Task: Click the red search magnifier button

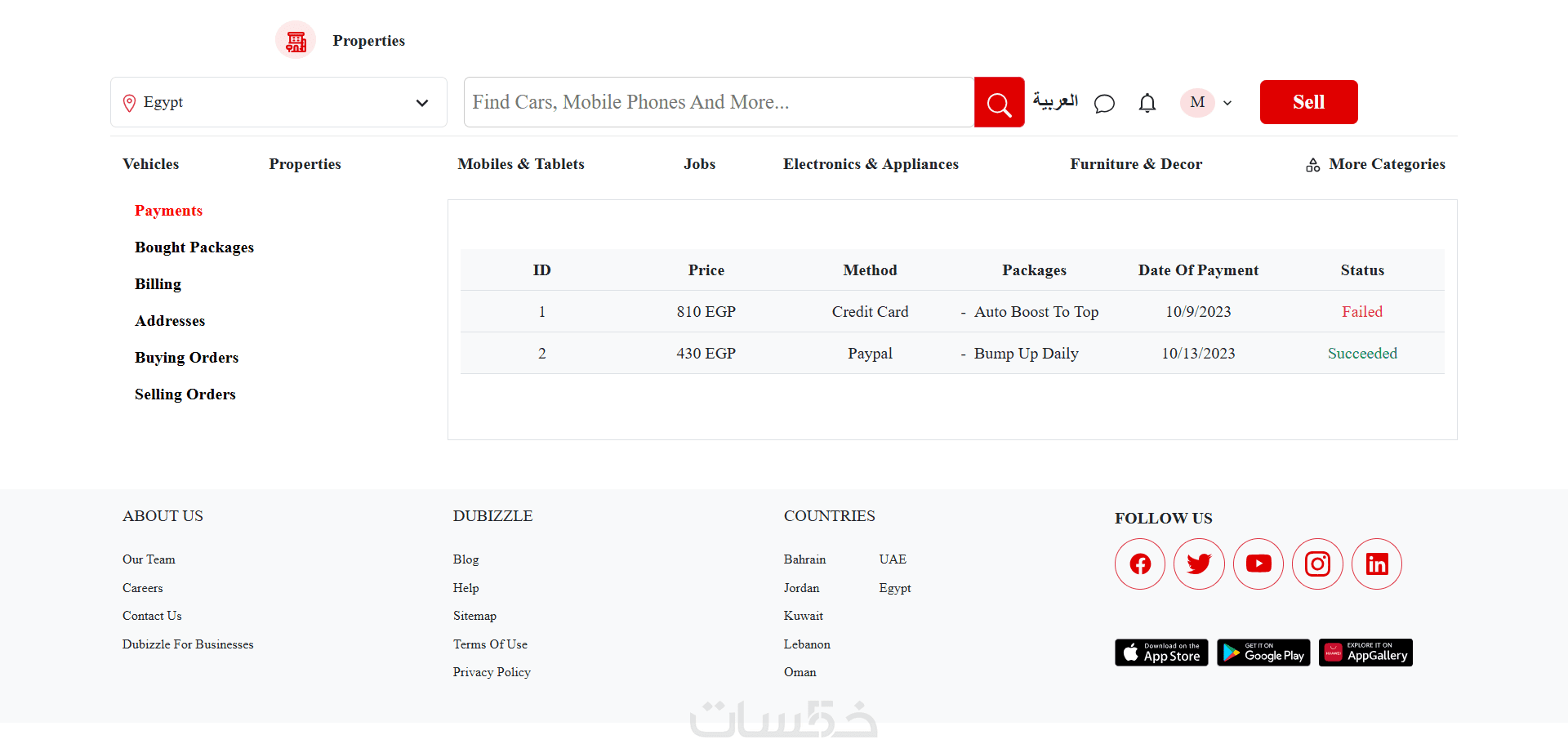Action: [999, 103]
